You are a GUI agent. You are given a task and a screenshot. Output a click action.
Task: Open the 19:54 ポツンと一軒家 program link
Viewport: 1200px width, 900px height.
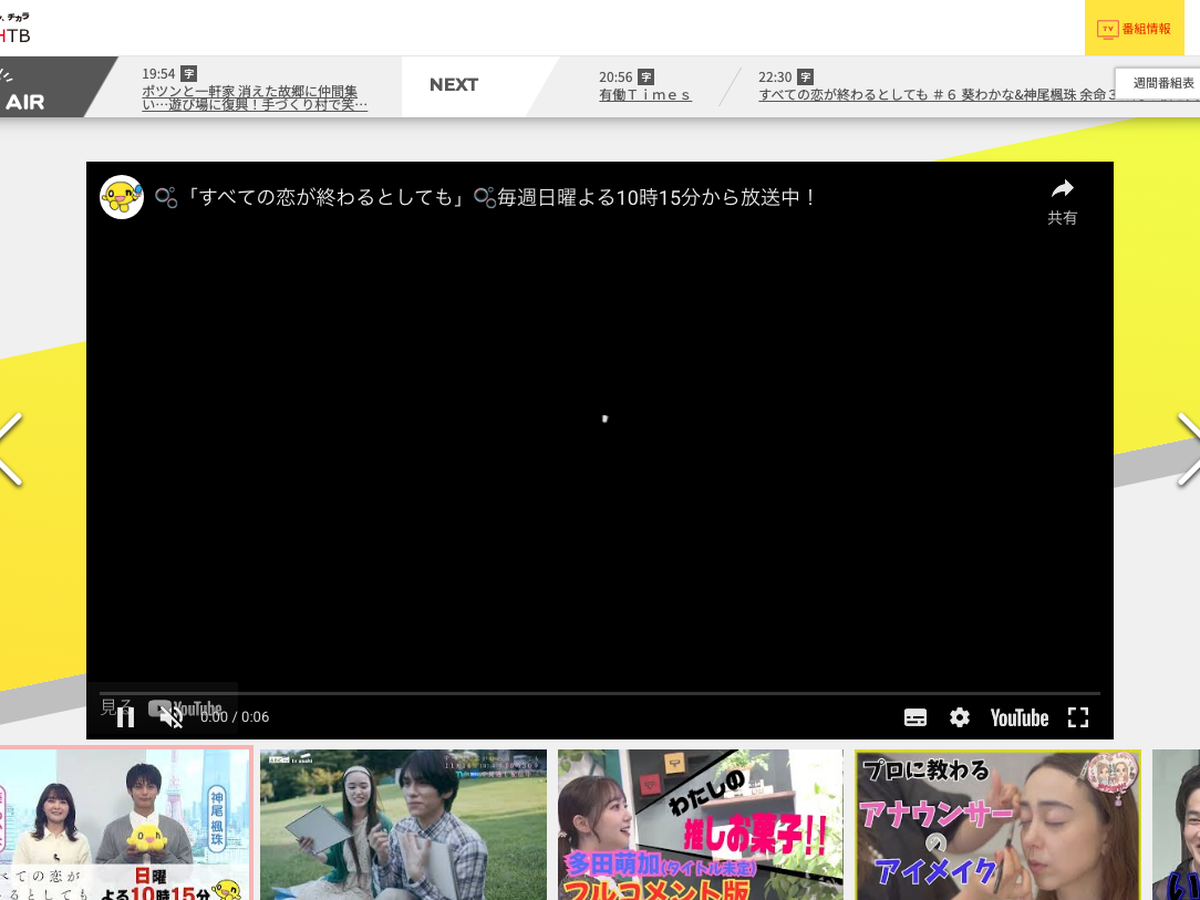point(254,97)
